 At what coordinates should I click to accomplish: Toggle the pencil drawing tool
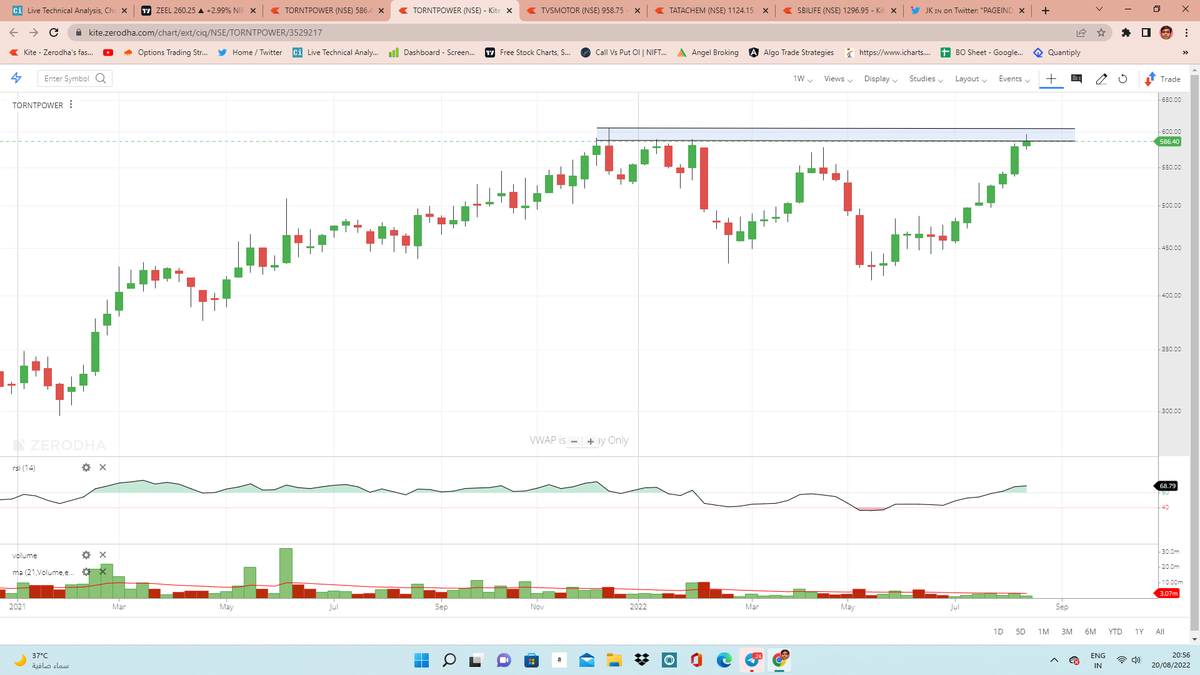pos(1101,78)
